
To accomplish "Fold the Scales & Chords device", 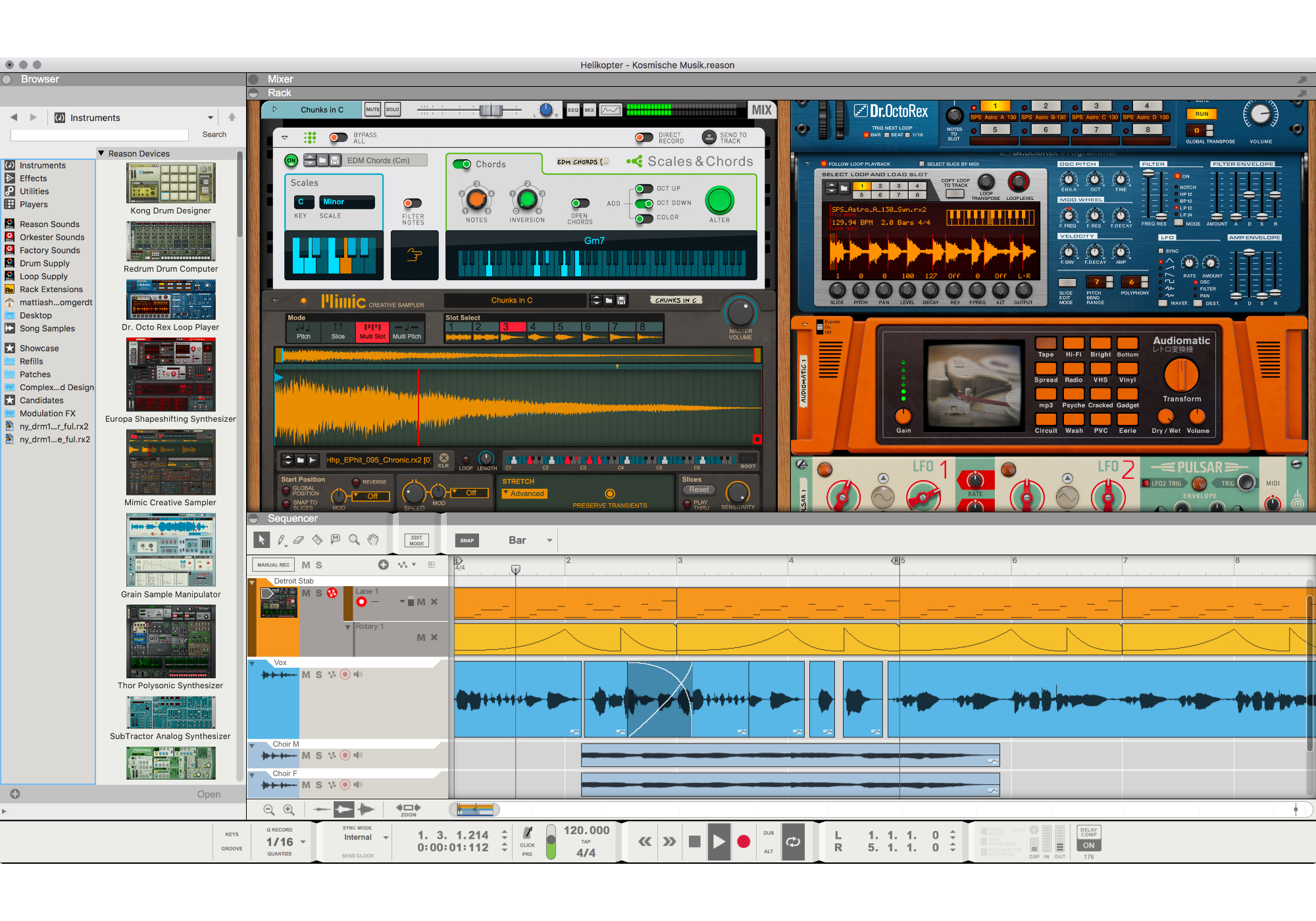I will 284,137.
